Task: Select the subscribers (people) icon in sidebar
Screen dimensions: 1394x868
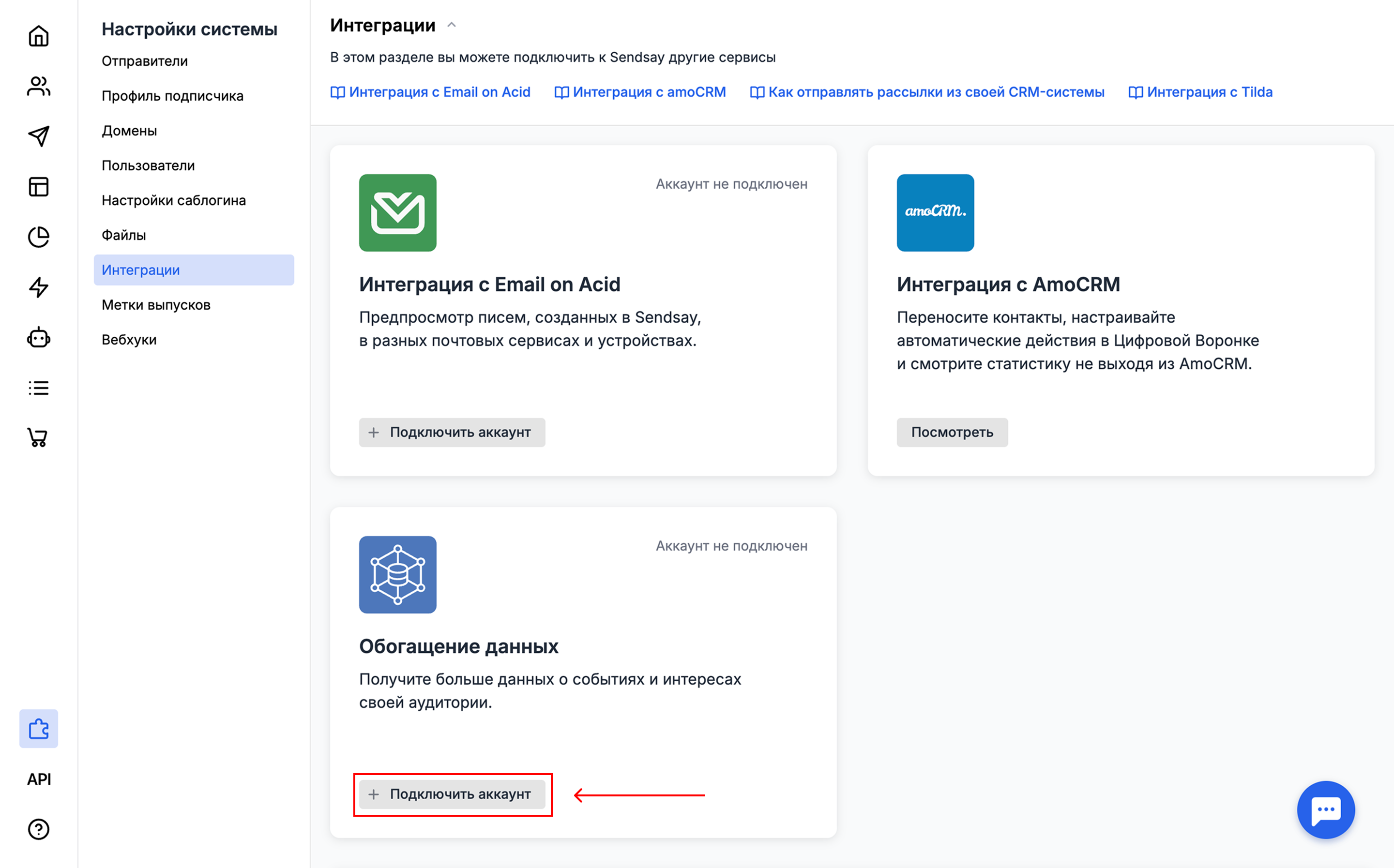Action: tap(38, 86)
